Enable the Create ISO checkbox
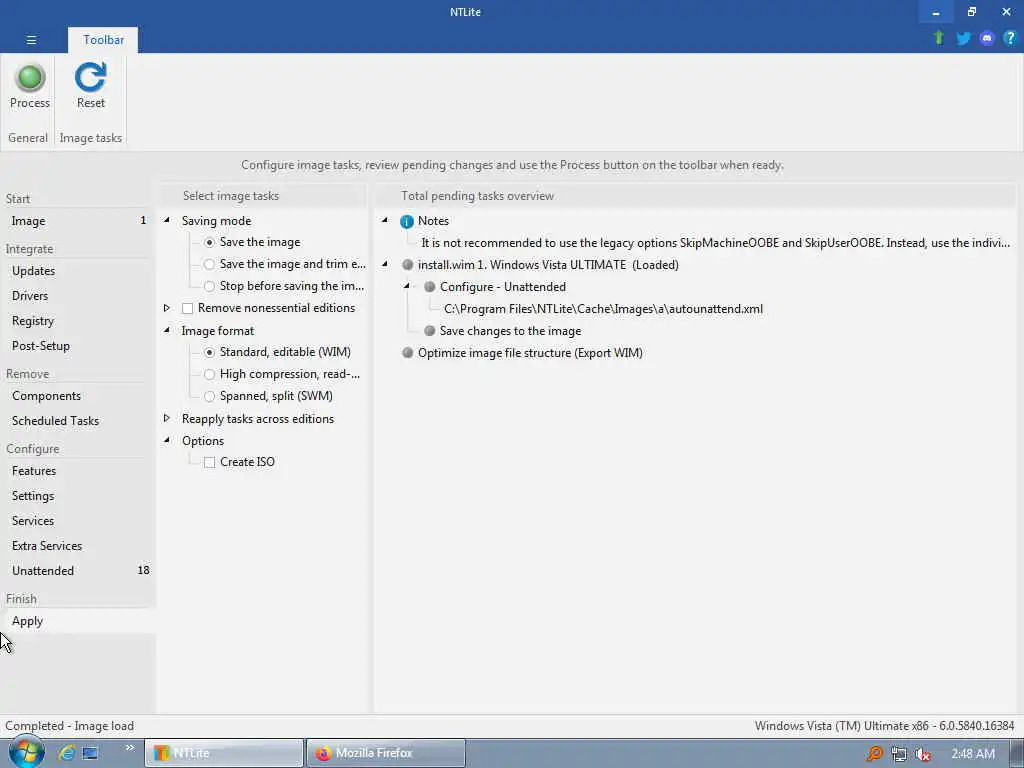This screenshot has height=768, width=1024. point(209,462)
